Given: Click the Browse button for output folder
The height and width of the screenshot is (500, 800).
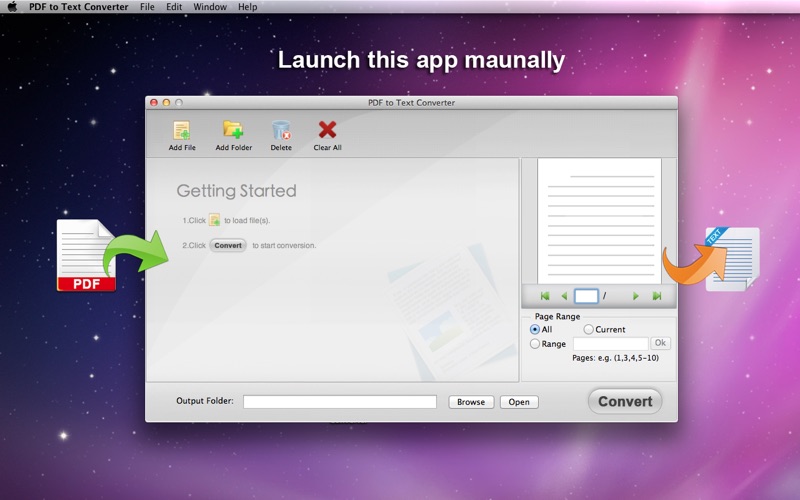Looking at the screenshot, I should pyautogui.click(x=471, y=402).
